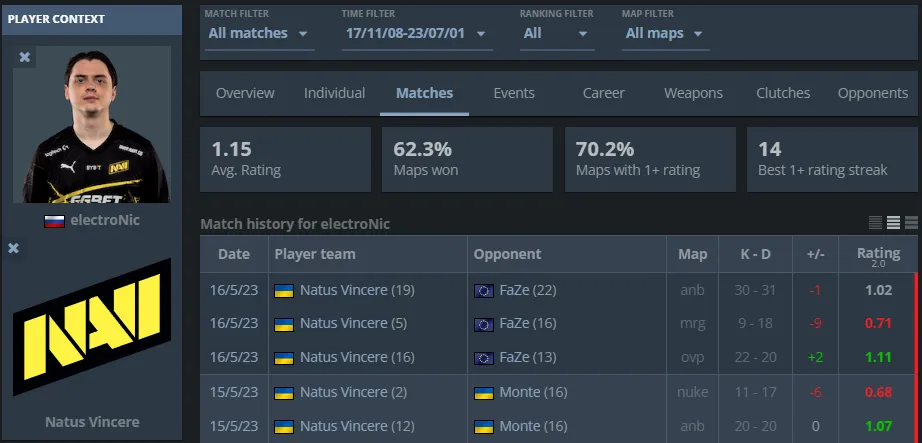Open the Events tab
Viewport: 922px width, 443px height.
coord(514,93)
